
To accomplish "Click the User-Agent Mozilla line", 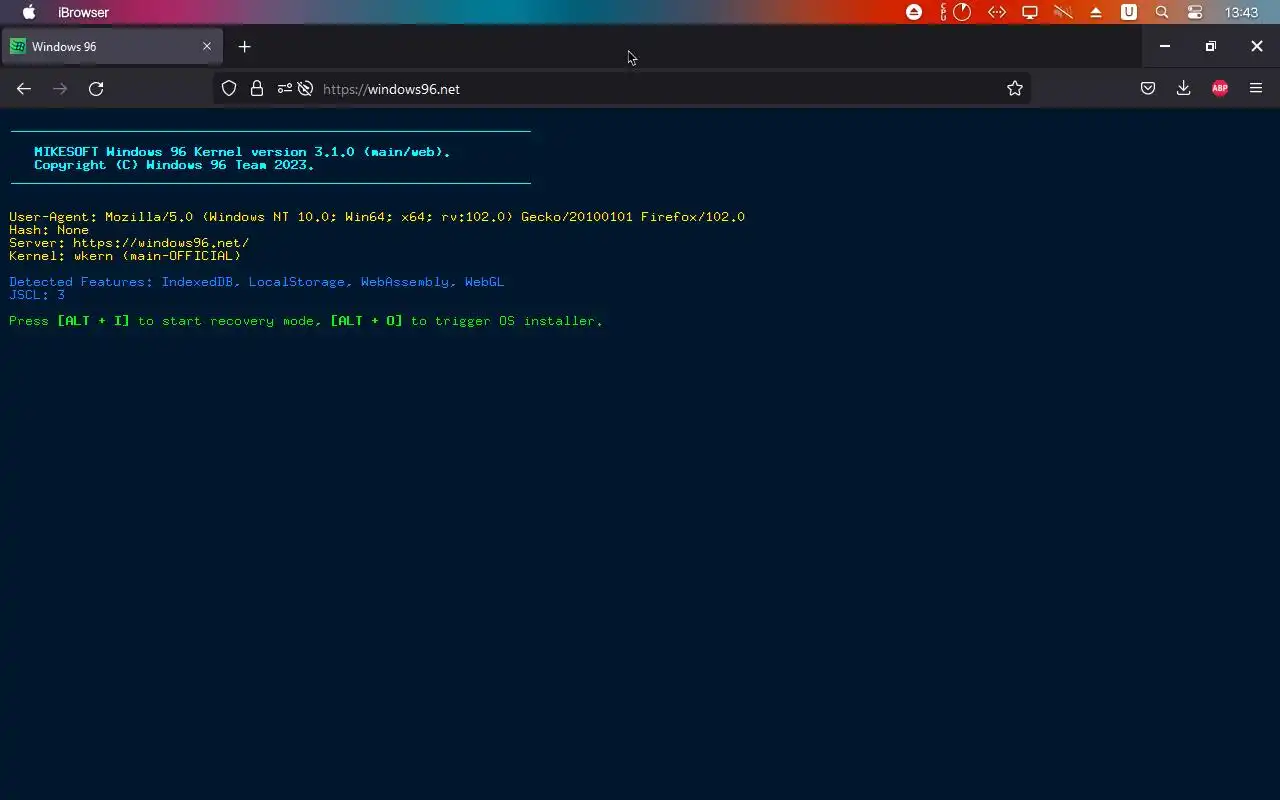I will 377,217.
